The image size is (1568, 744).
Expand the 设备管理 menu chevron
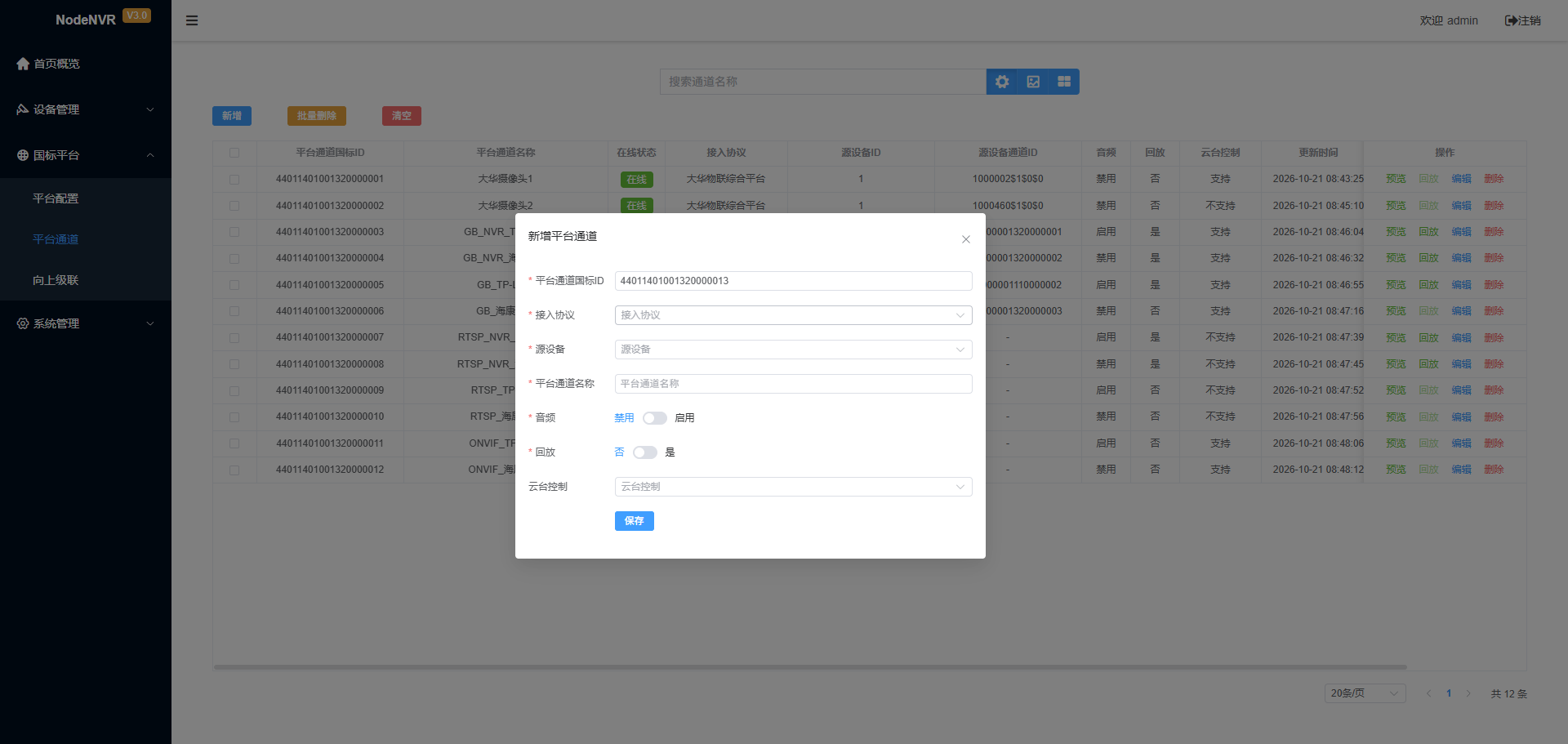(x=150, y=109)
